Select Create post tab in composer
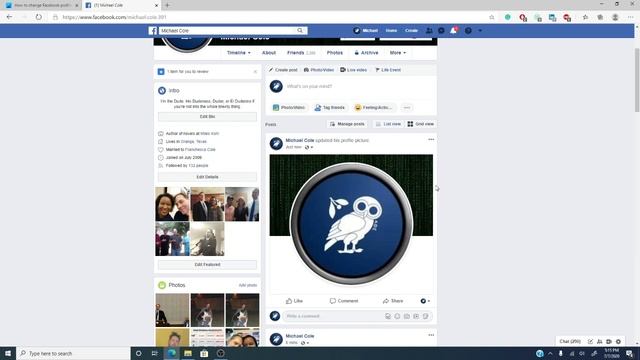Screen dimensions: 640x360 coord(283,70)
